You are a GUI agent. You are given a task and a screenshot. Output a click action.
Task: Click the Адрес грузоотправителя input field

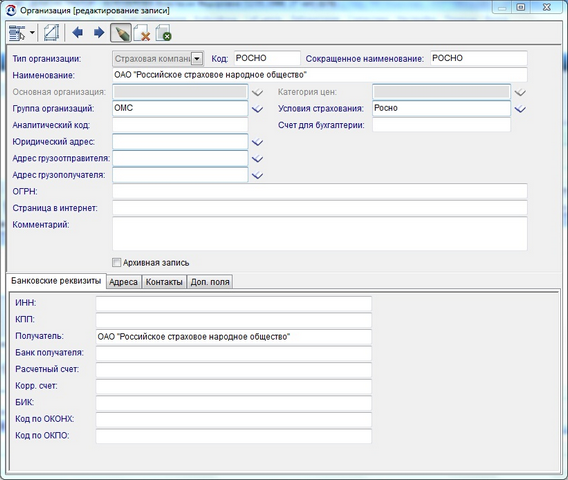(x=180, y=158)
